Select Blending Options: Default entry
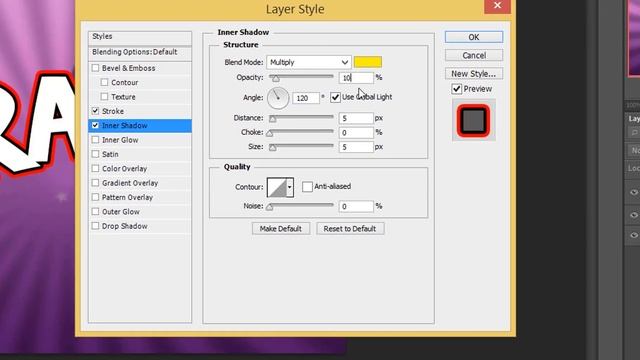Viewport: 640px width, 360px height. tap(140, 52)
